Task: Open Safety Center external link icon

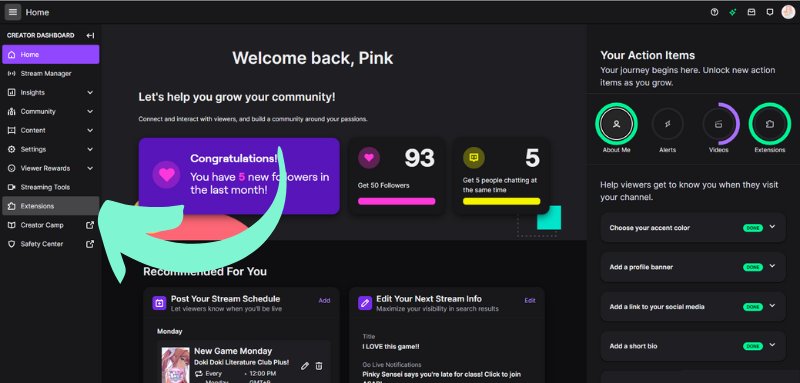Action: [x=90, y=244]
